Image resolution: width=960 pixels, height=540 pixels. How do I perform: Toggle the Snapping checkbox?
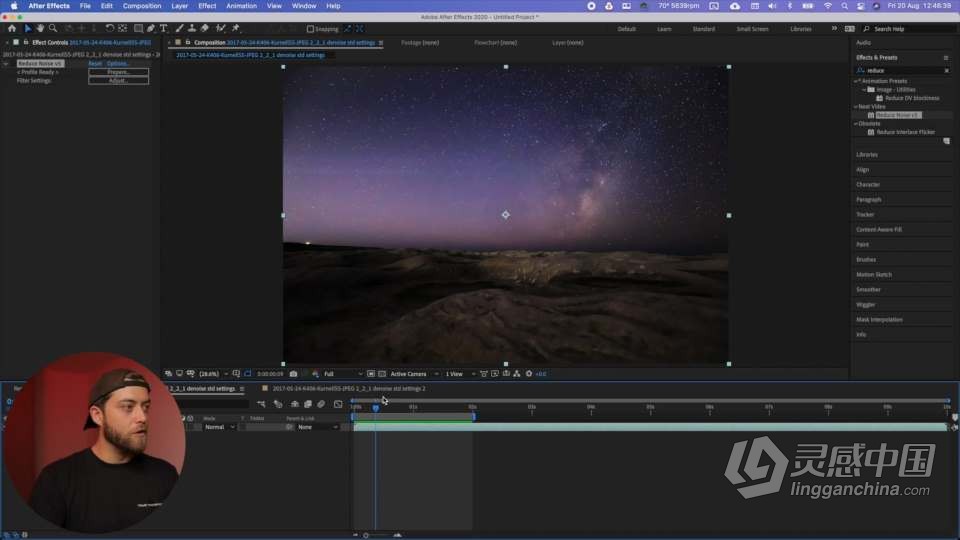click(310, 29)
